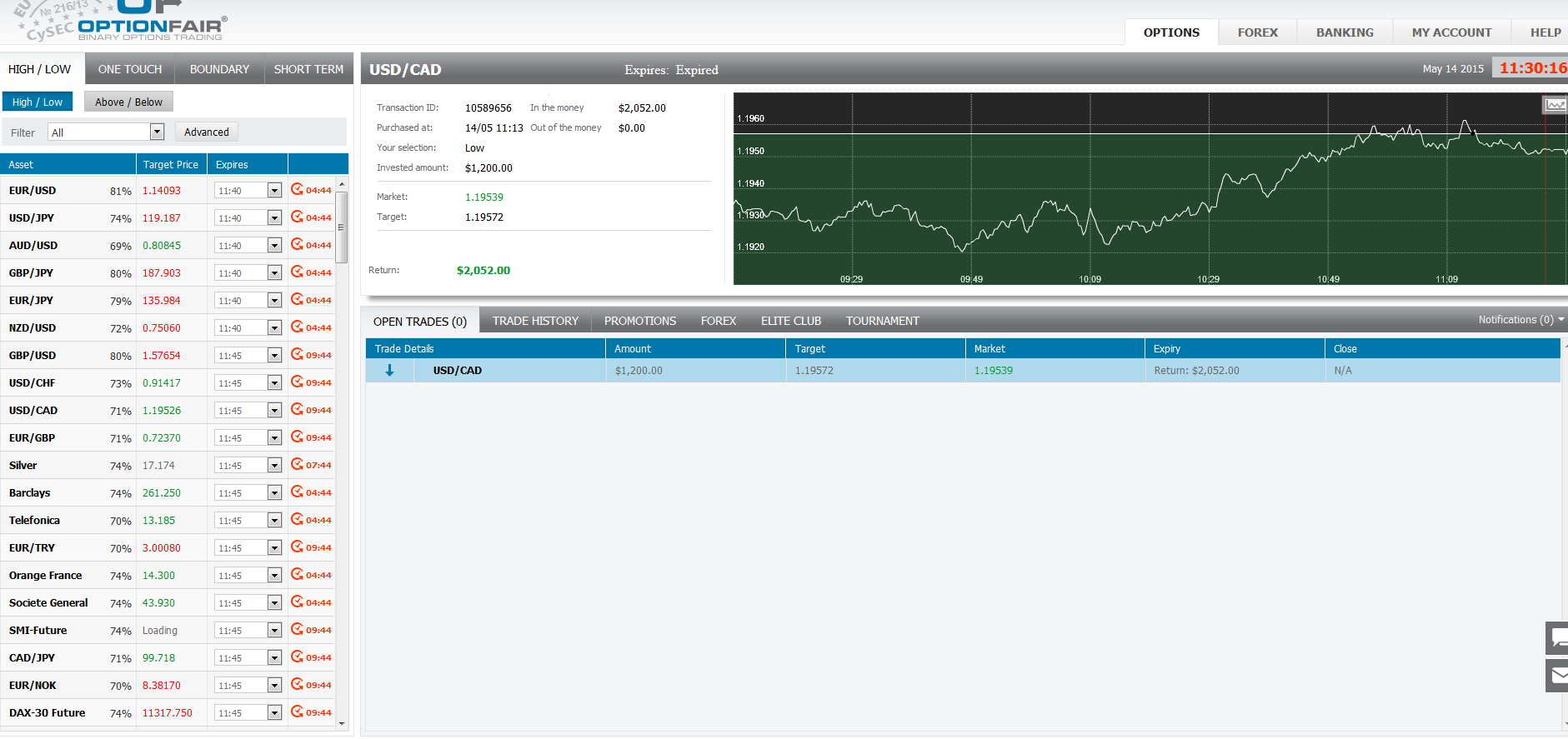Go to the Banking page

(1345, 32)
